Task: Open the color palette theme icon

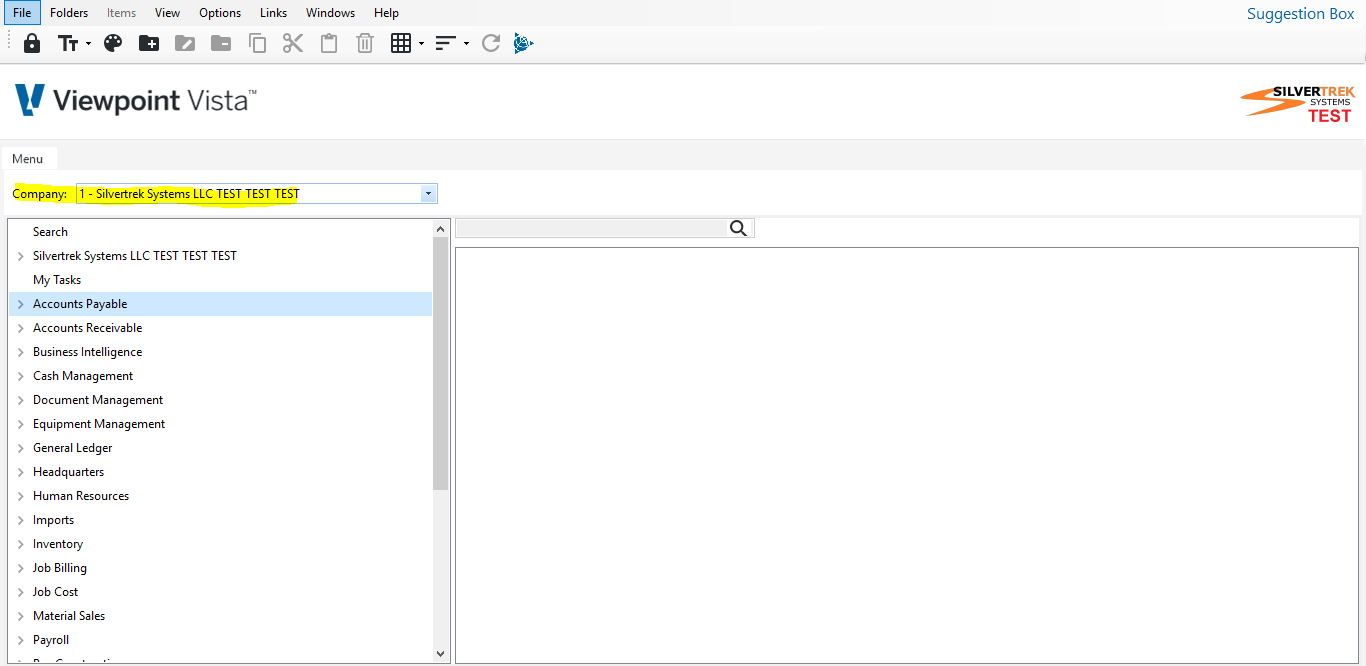Action: [x=113, y=43]
